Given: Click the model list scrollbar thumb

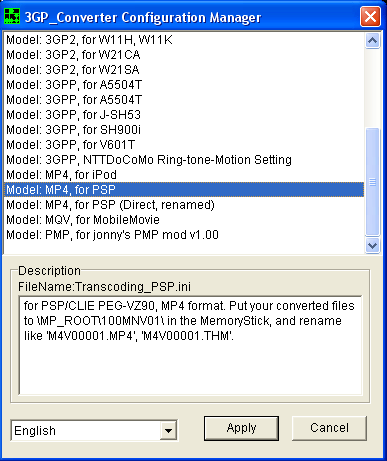Looking at the screenshot, I should pos(372,182).
